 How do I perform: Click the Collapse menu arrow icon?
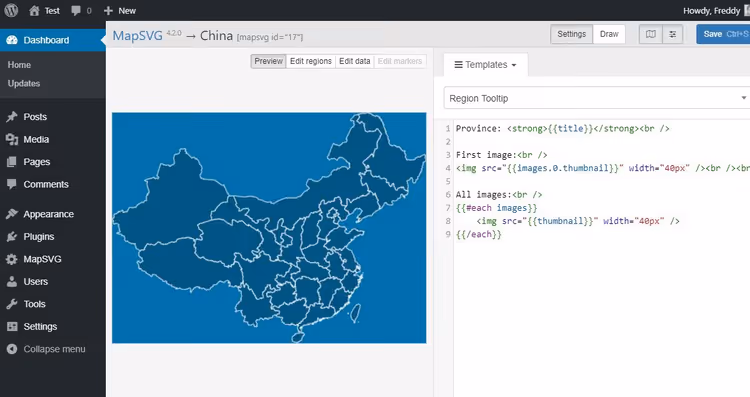[x=12, y=349]
